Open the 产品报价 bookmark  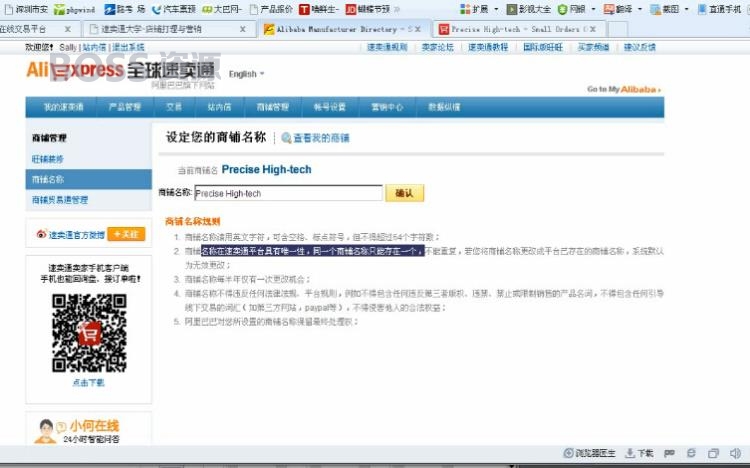(271, 9)
